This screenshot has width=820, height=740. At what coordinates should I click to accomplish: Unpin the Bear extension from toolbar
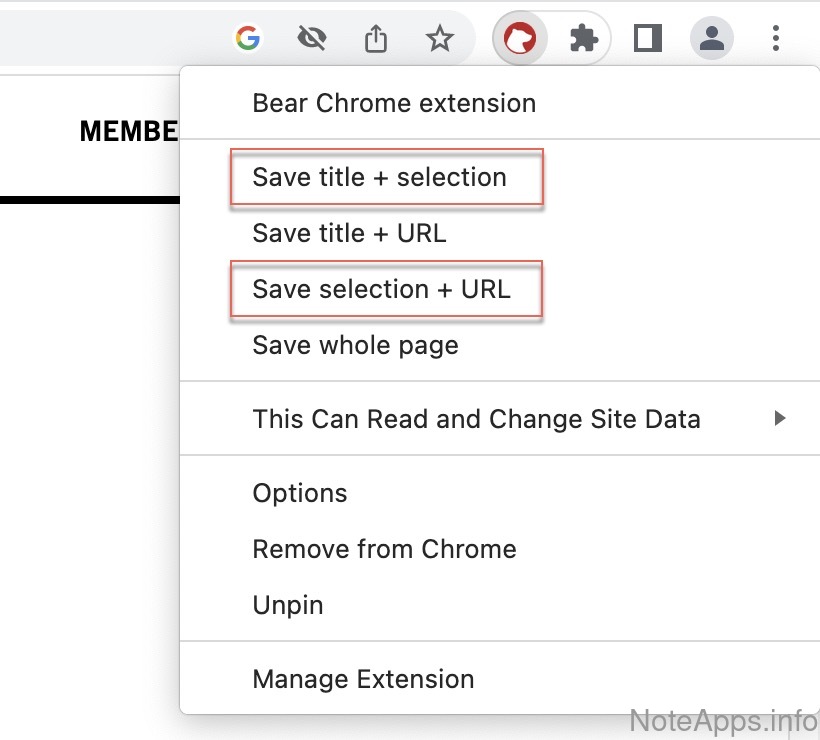(288, 605)
